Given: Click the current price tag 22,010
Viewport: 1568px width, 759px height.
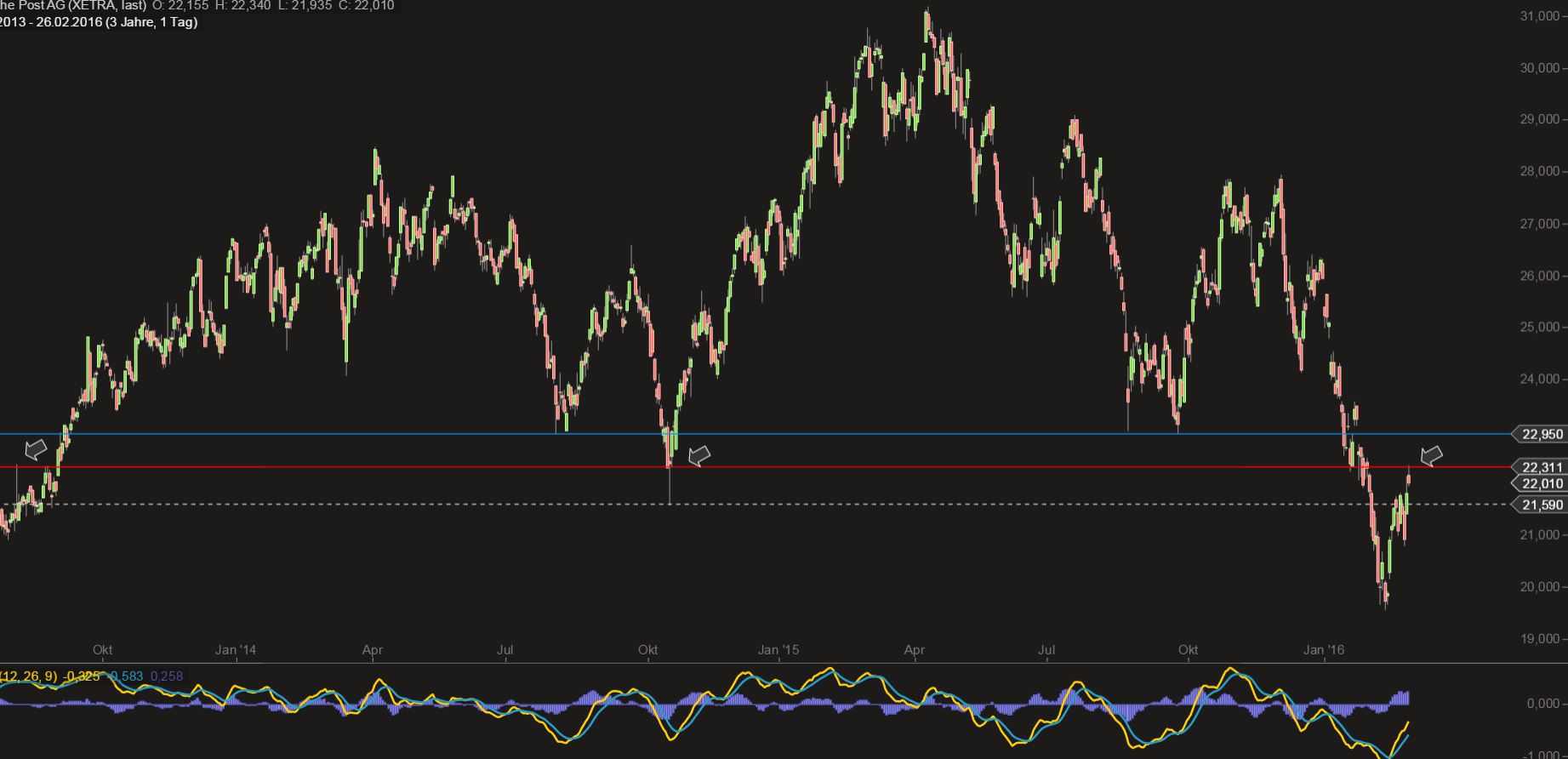Looking at the screenshot, I should (x=1540, y=483).
